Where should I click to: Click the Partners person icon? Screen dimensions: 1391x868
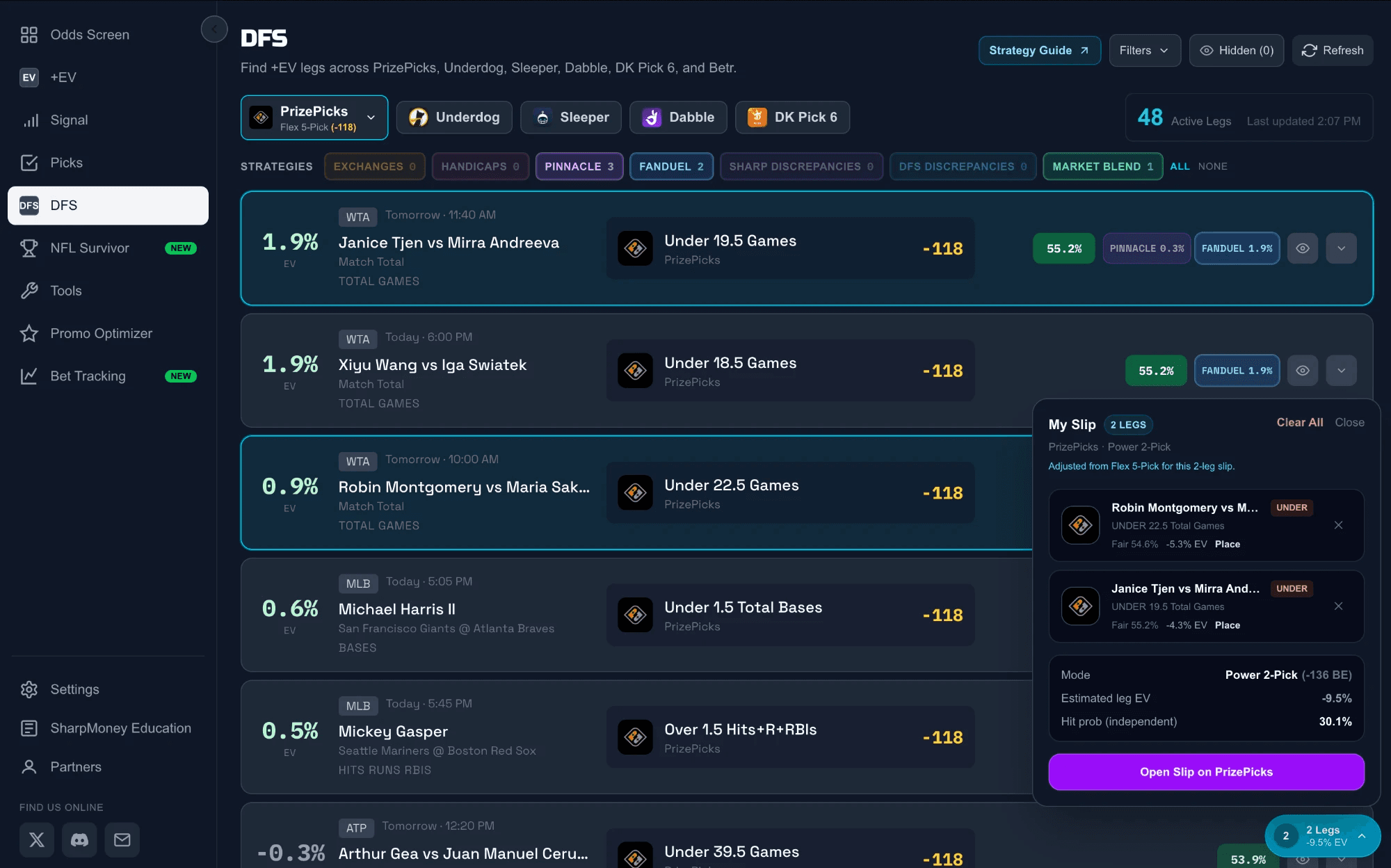(x=29, y=767)
